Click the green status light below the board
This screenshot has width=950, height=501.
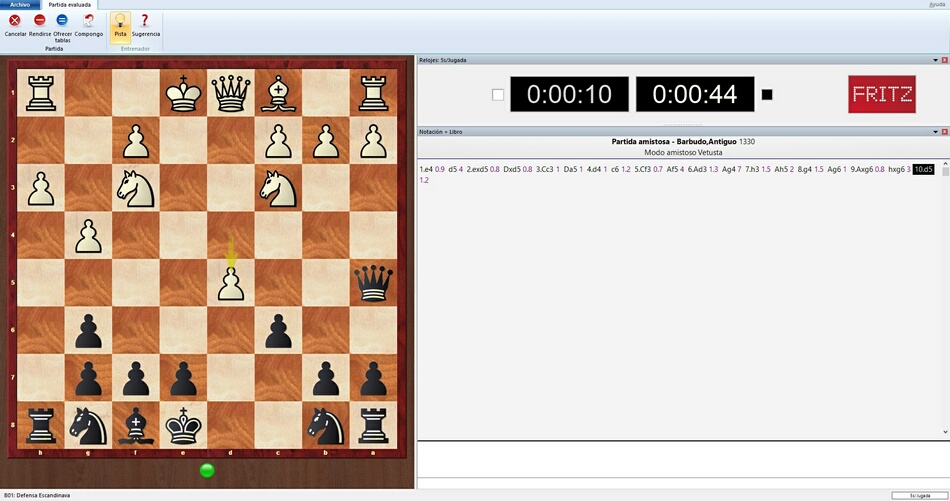point(207,470)
